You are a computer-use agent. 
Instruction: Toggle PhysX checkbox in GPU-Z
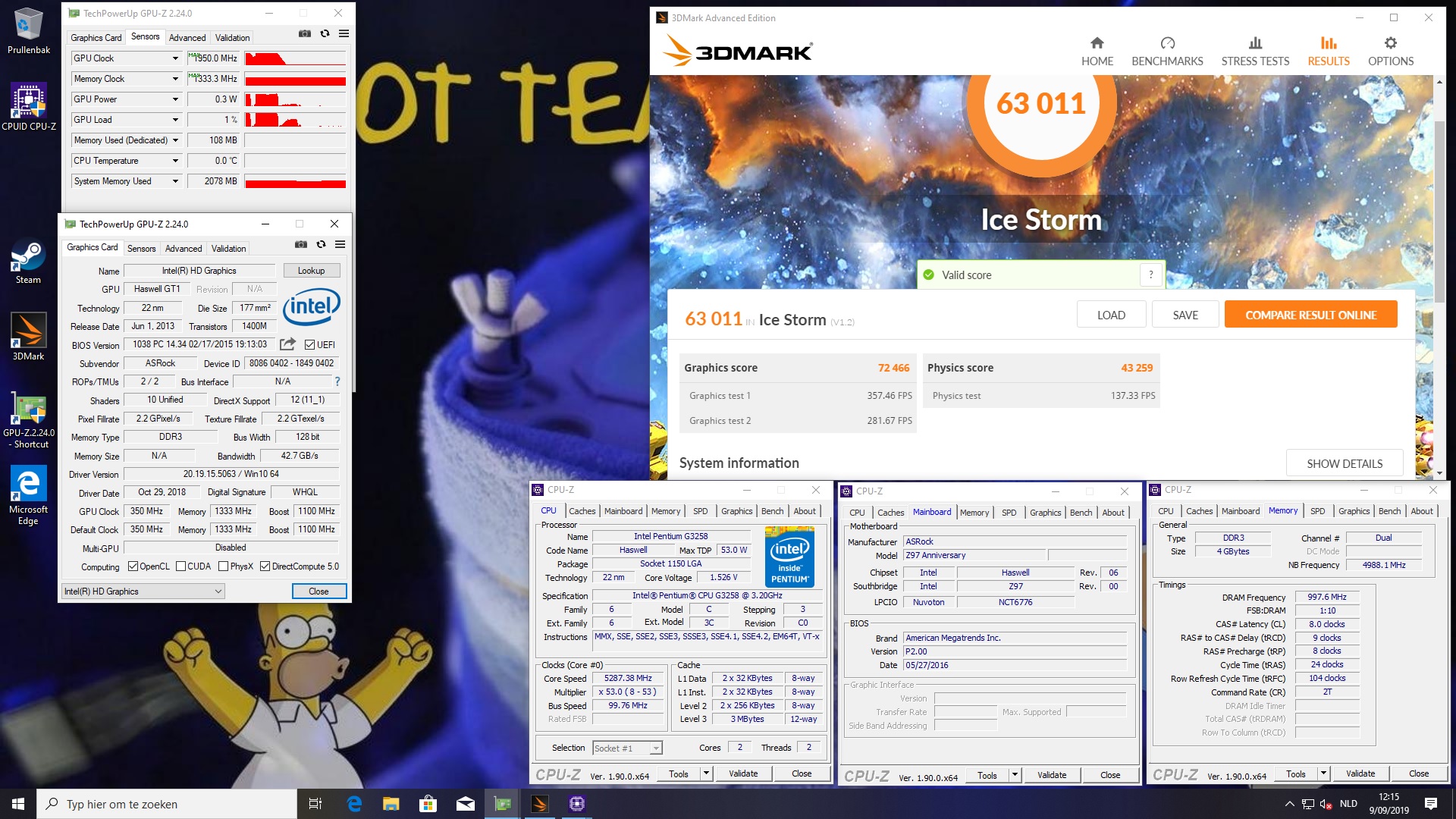[x=223, y=566]
